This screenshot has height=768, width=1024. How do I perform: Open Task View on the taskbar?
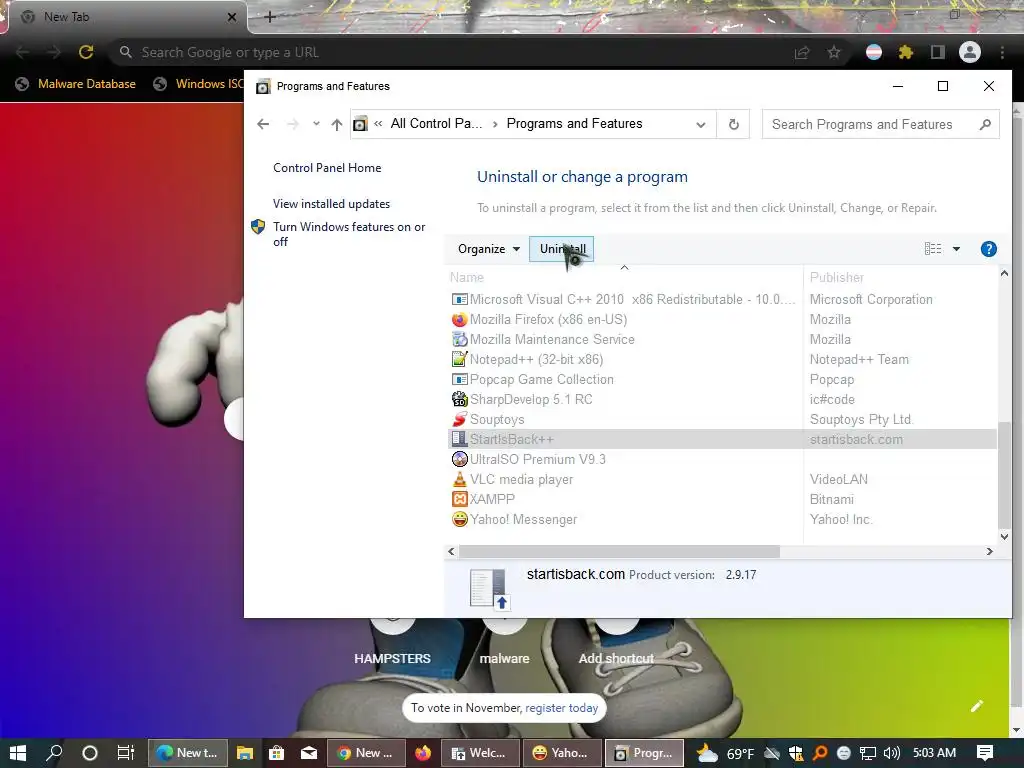(x=125, y=753)
